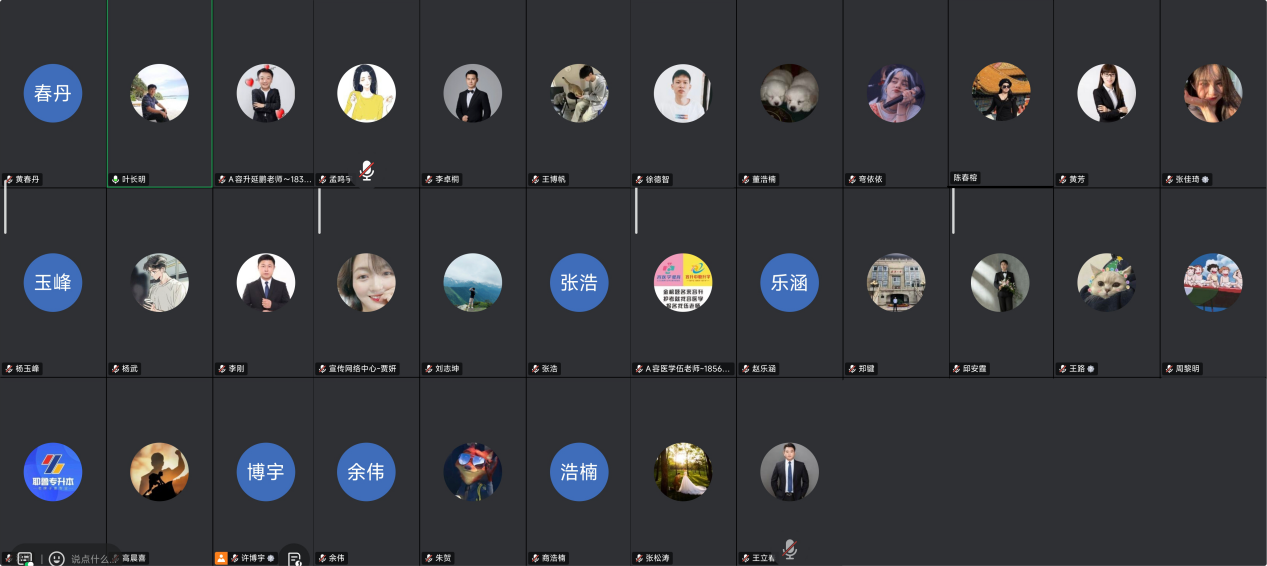Click the orange host badge beside 许博宇
The width and height of the screenshot is (1267, 566).
click(221, 558)
